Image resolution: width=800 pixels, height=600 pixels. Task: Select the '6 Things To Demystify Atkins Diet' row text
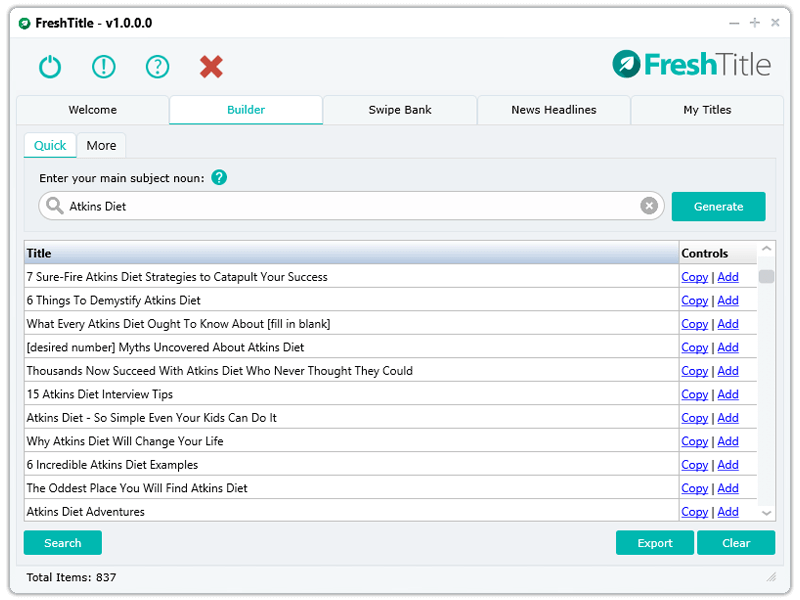[x=113, y=301]
